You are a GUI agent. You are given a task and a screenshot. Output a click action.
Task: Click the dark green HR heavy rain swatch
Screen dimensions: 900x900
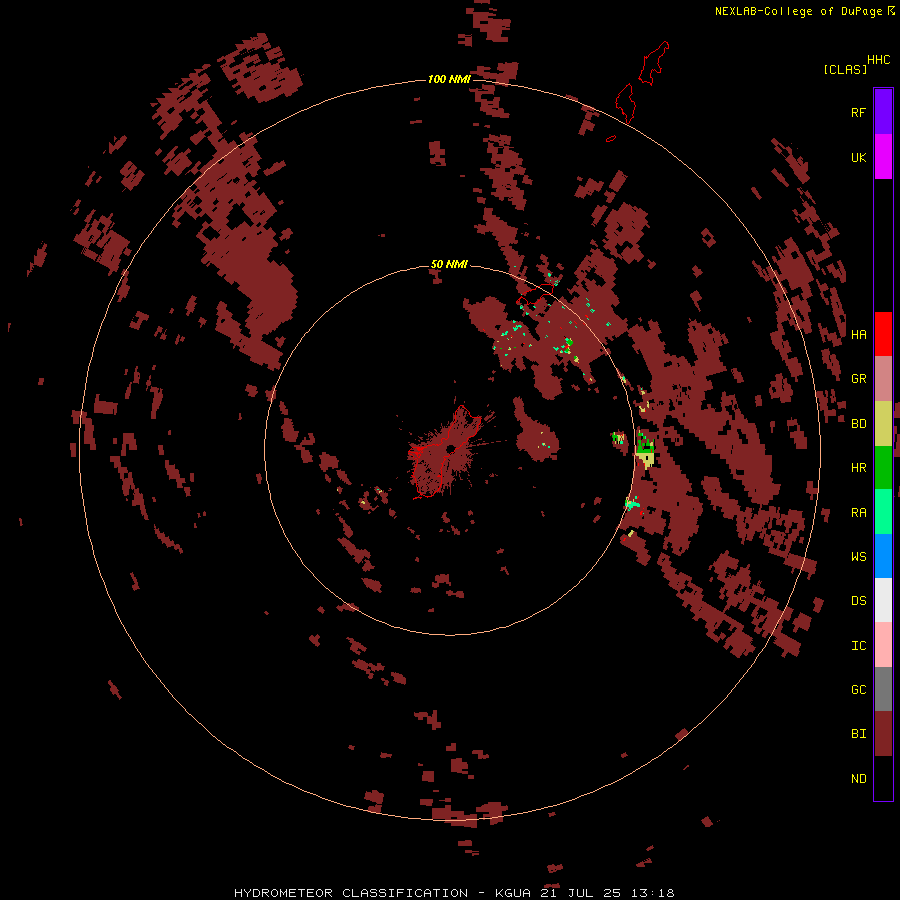point(883,468)
